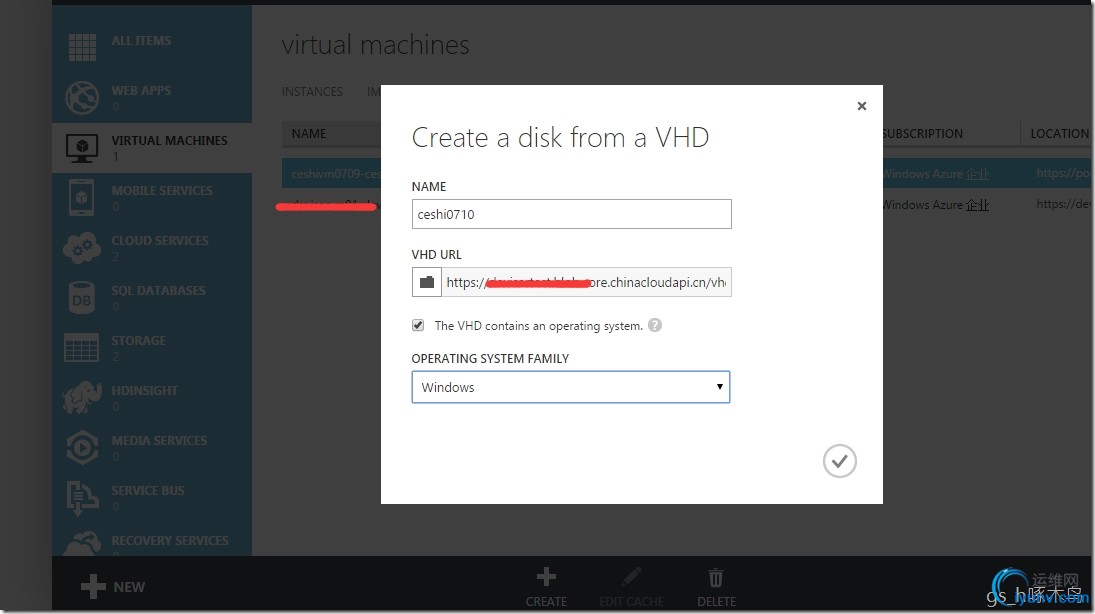This screenshot has height=614, width=1095.
Task: Switch to the INSTANCES tab
Action: click(x=312, y=92)
